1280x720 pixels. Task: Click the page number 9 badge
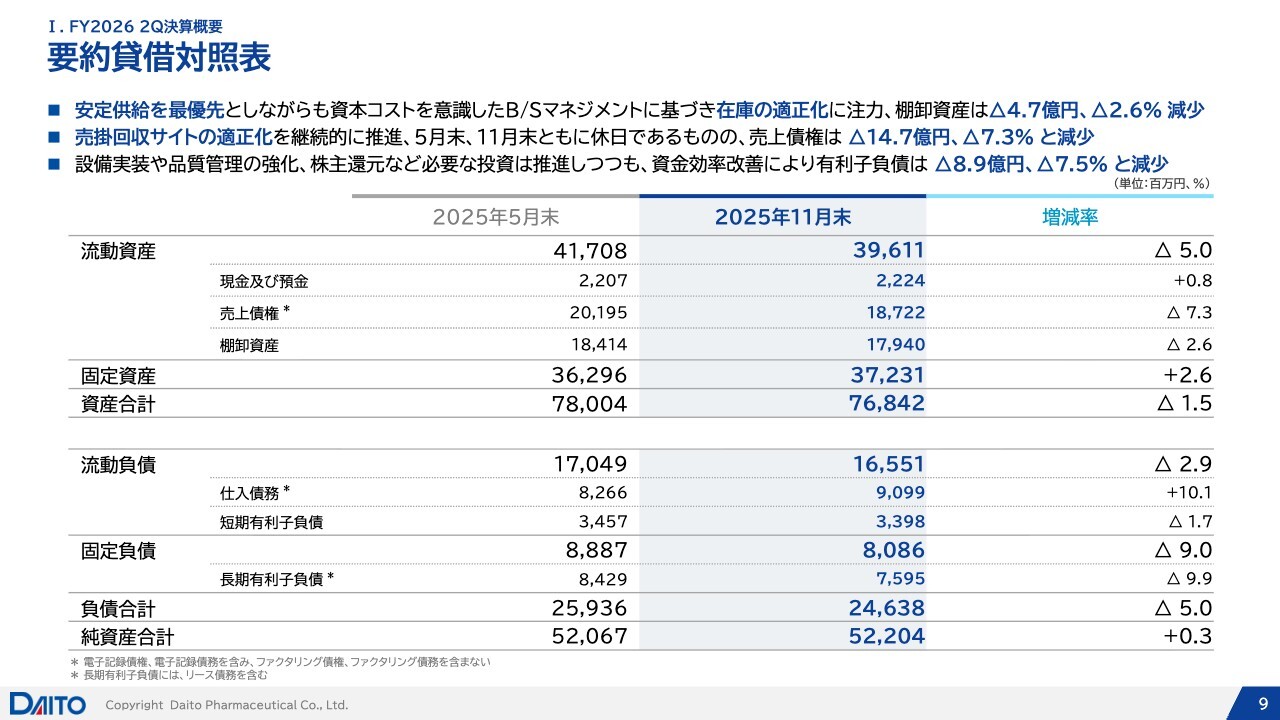click(x=1263, y=704)
